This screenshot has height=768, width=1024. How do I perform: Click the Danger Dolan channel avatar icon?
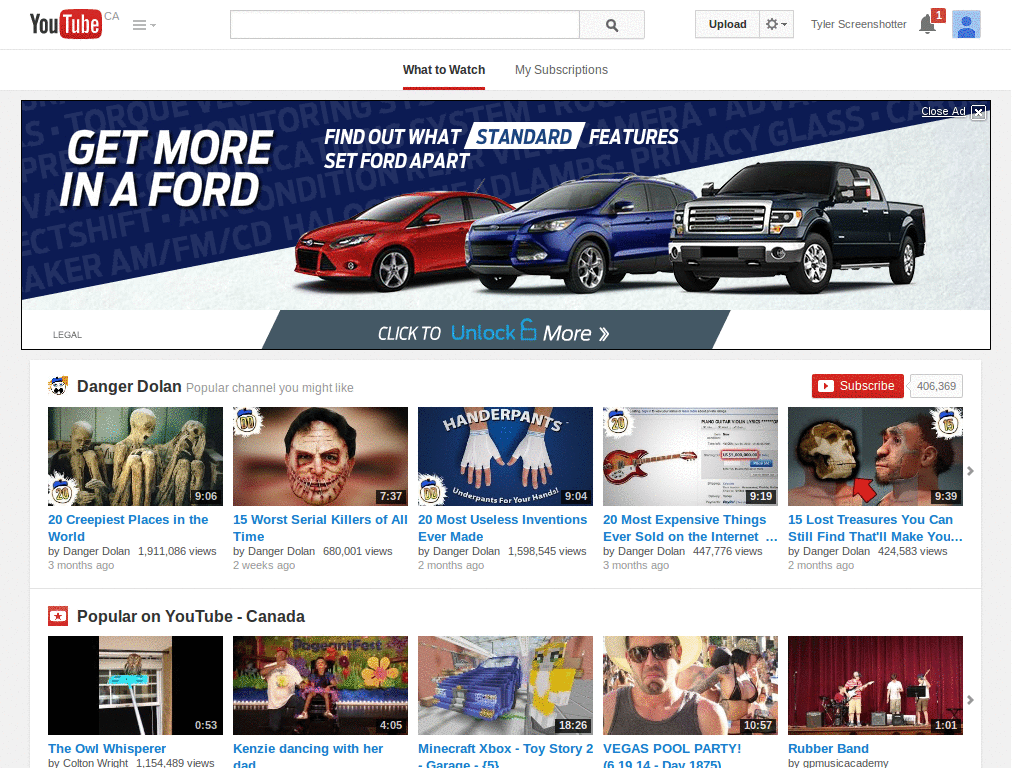[58, 386]
